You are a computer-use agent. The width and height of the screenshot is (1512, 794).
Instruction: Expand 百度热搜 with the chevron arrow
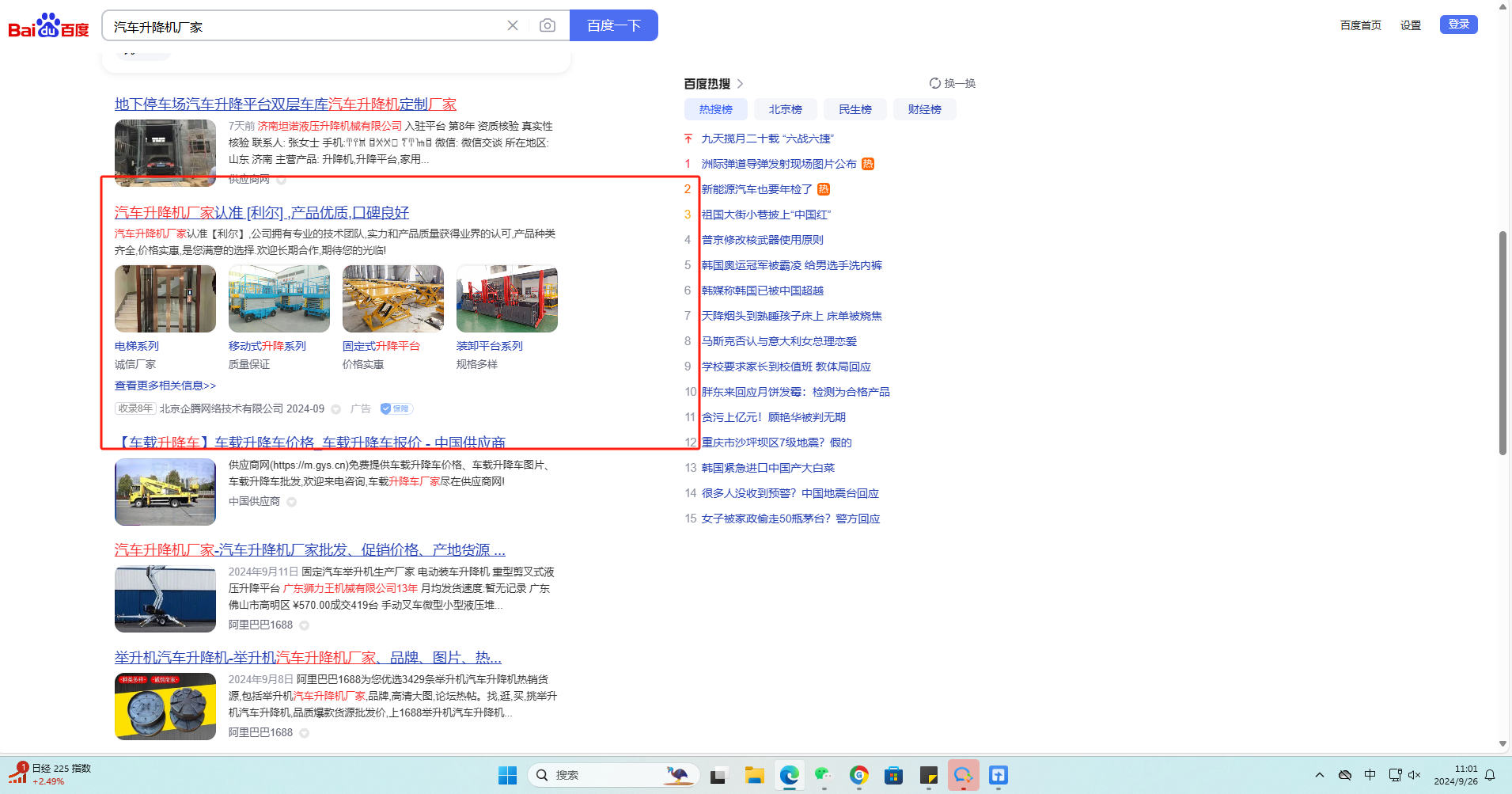(x=741, y=84)
